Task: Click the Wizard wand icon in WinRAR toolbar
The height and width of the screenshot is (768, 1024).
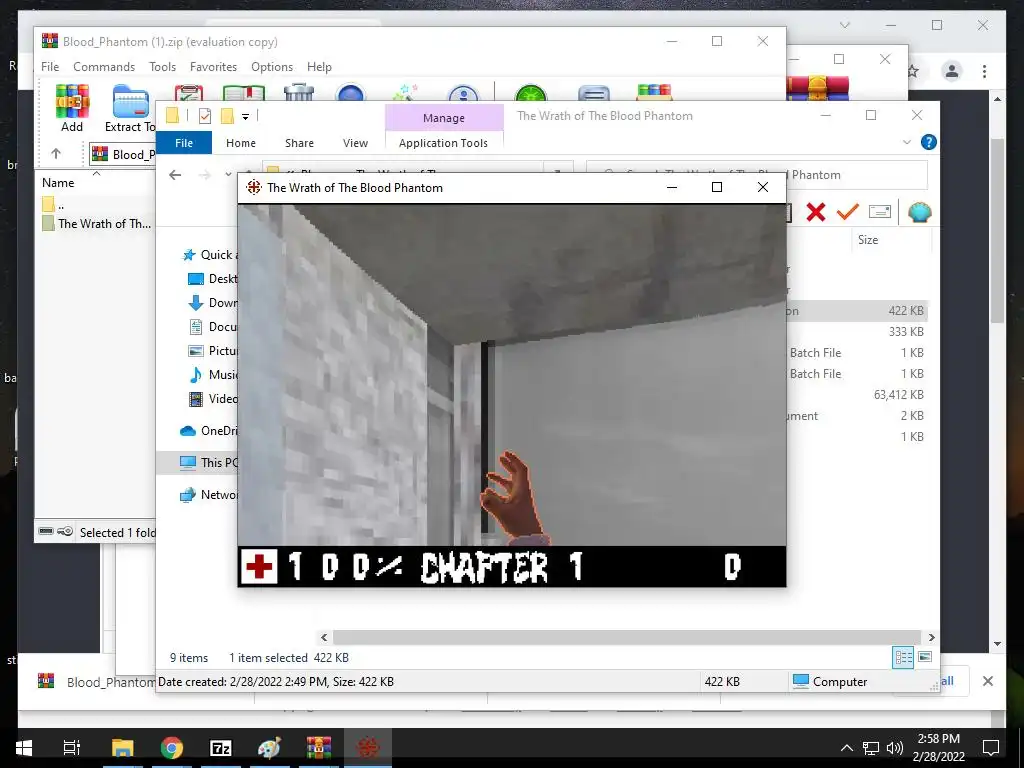Action: point(406,92)
